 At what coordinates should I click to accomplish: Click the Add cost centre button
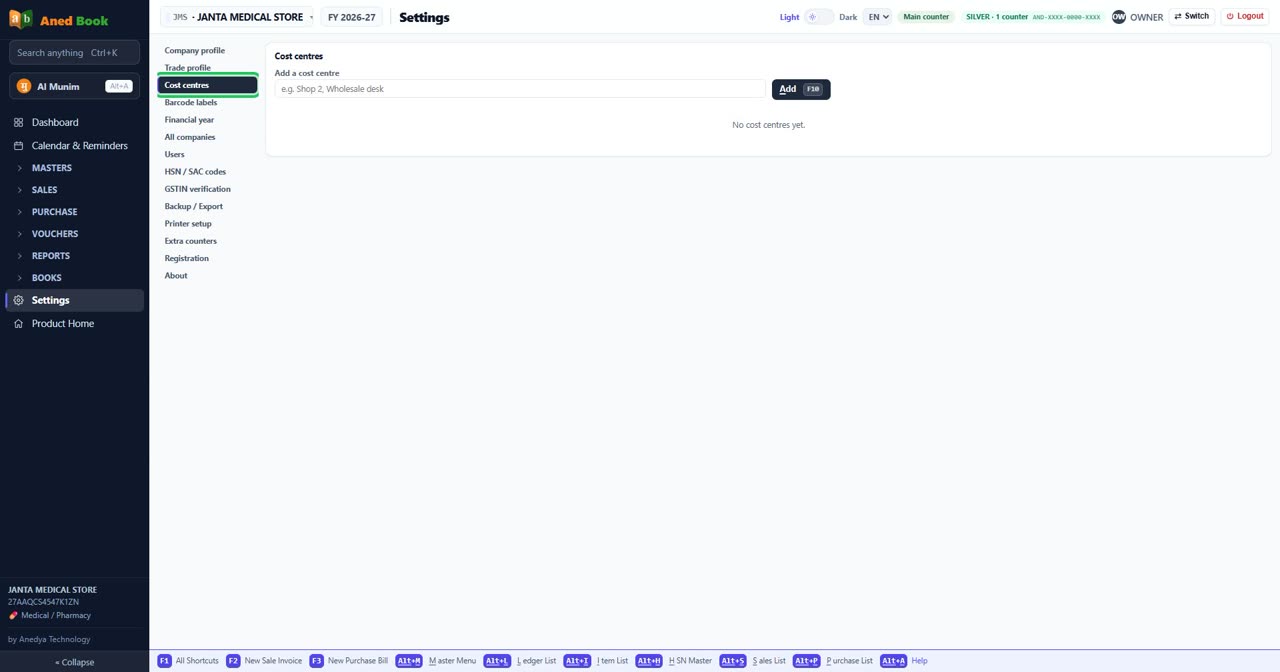pyautogui.click(x=801, y=89)
